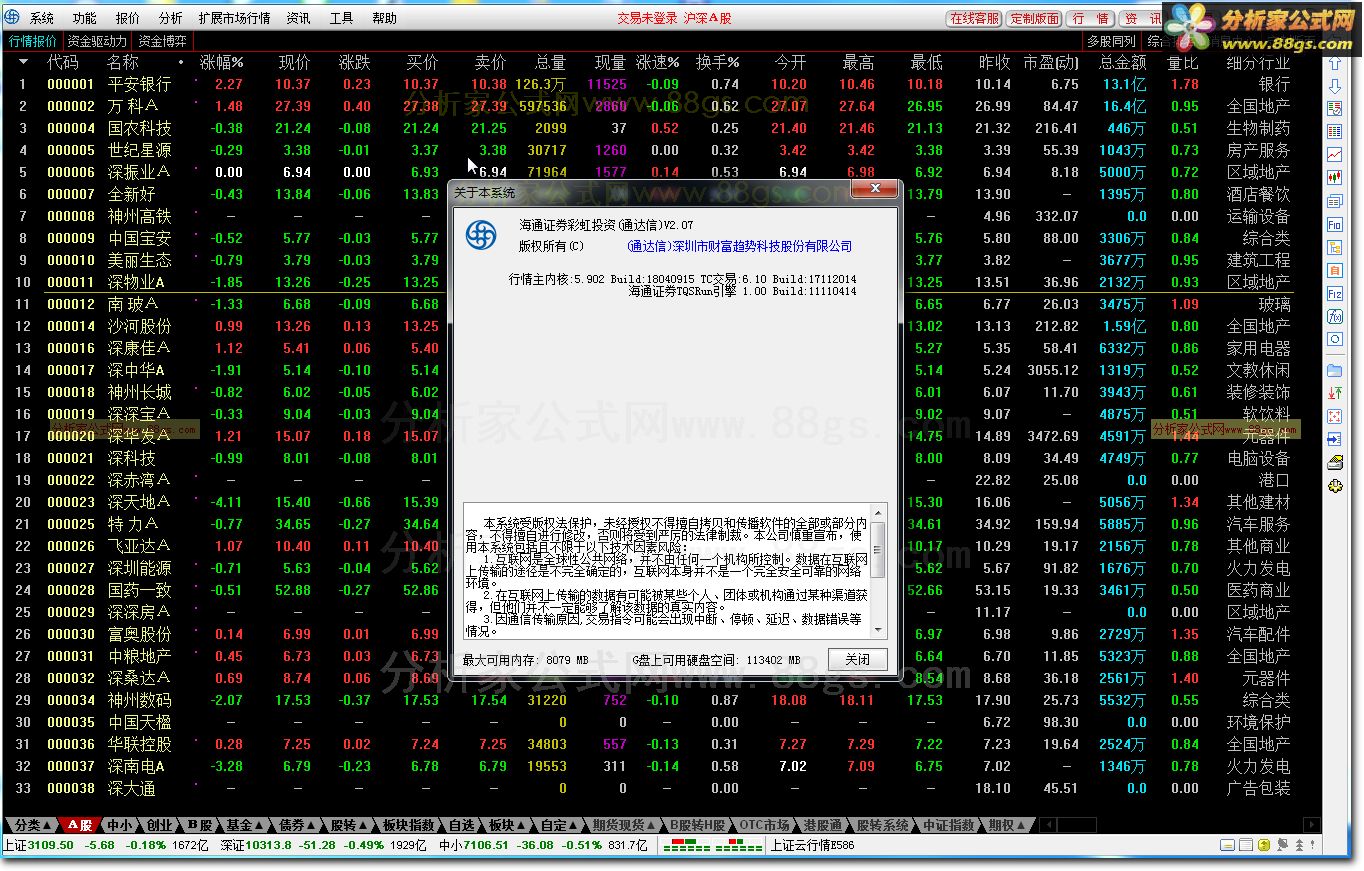Viewport: 1364px width, 871px height.
Task: Expand the 自定▲ bottom tab menu
Action: [560, 825]
